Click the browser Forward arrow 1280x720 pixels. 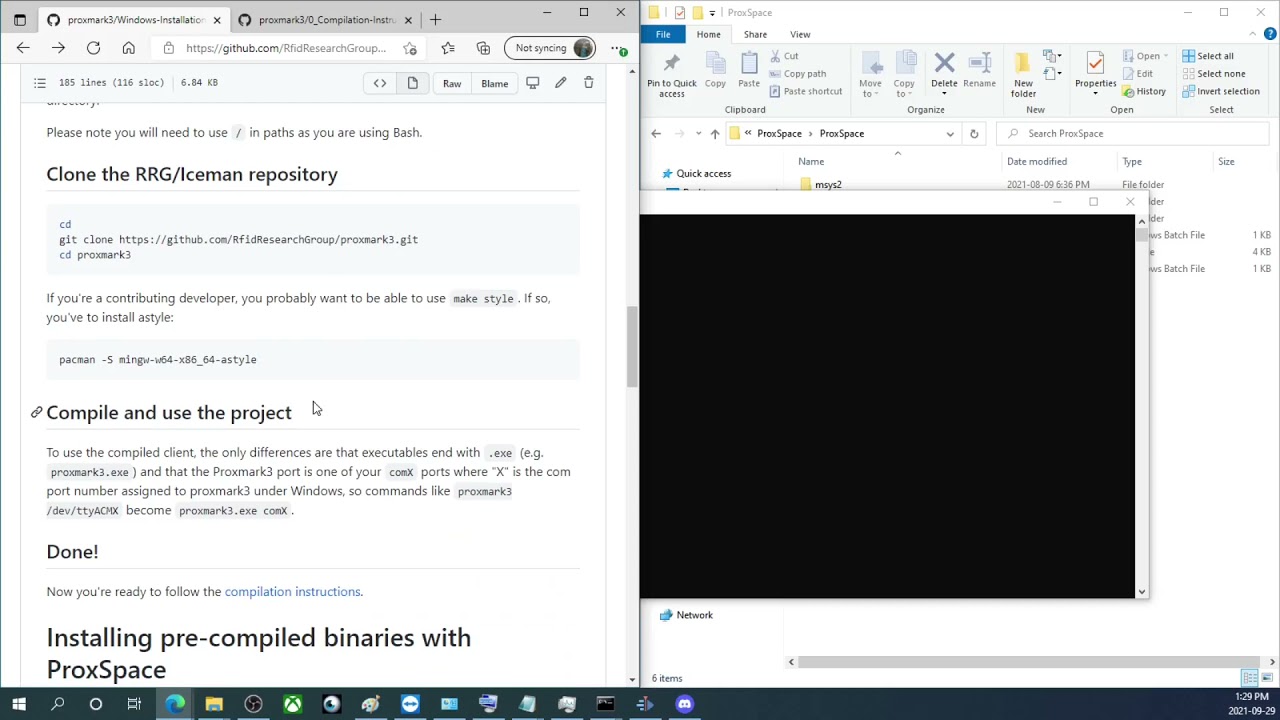(x=58, y=48)
